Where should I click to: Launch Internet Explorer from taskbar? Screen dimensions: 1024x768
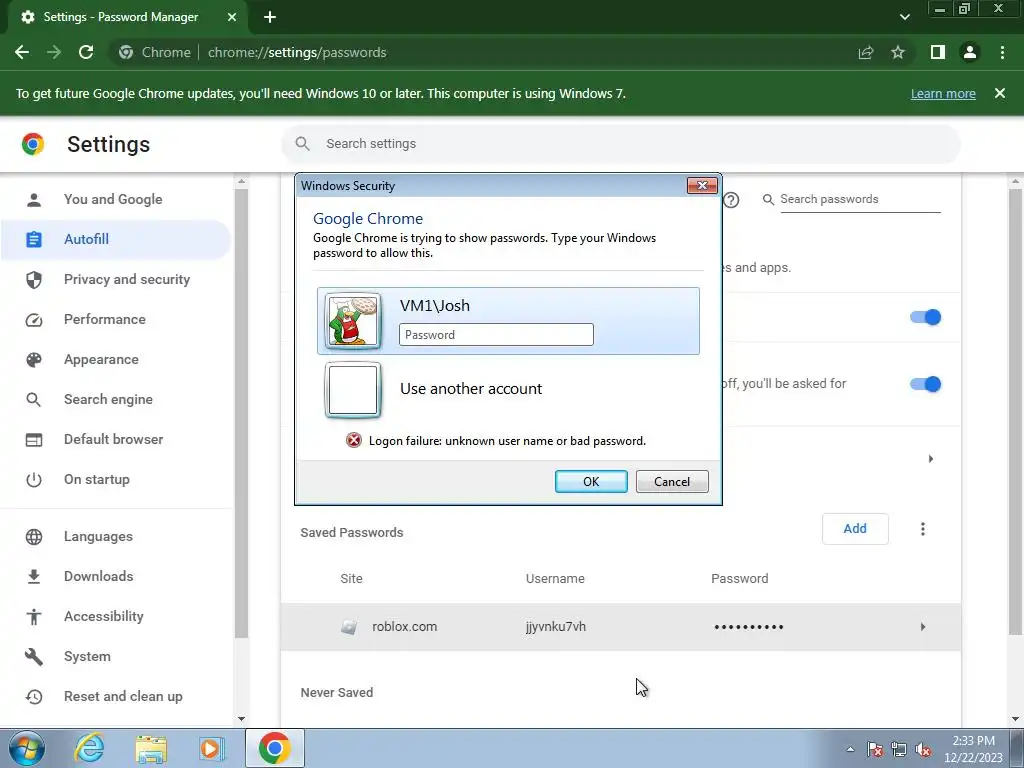point(89,748)
